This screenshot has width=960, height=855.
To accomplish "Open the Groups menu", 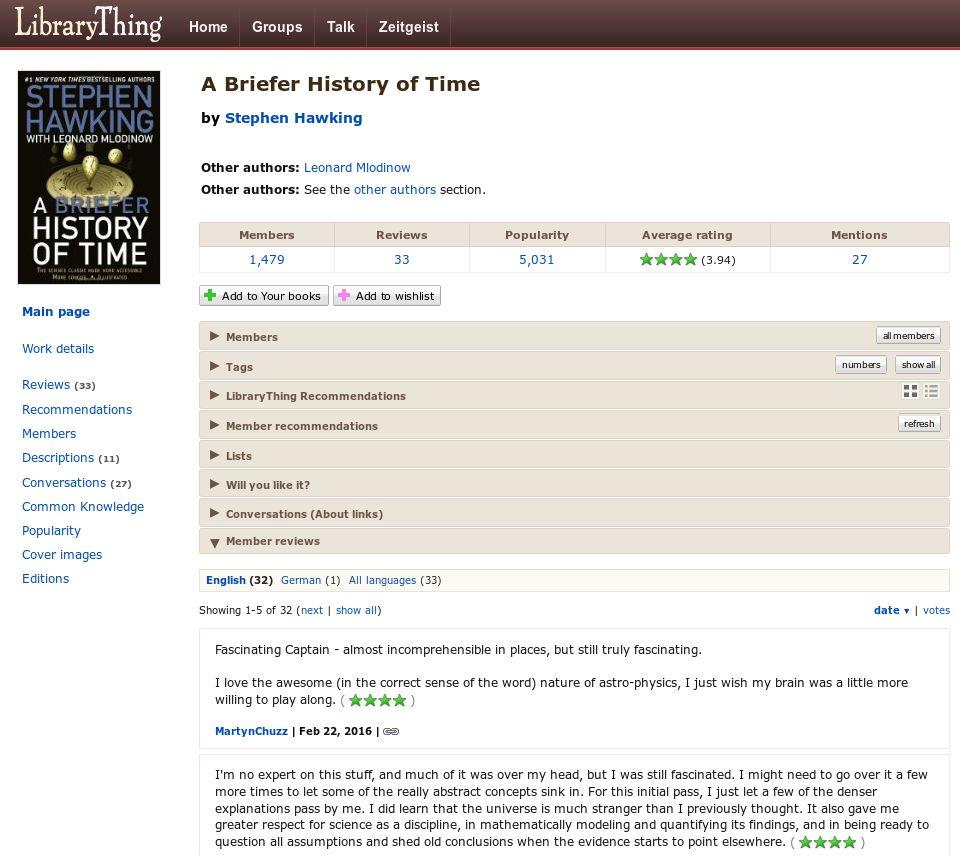I will (277, 27).
